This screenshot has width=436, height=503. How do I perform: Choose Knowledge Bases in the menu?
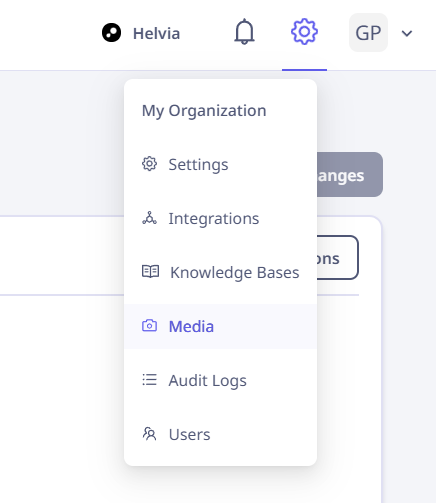[x=220, y=272]
